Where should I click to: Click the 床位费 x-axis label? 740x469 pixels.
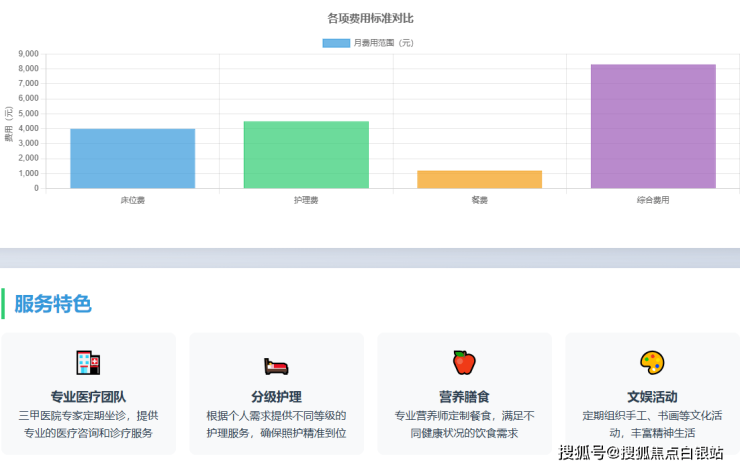click(x=132, y=201)
